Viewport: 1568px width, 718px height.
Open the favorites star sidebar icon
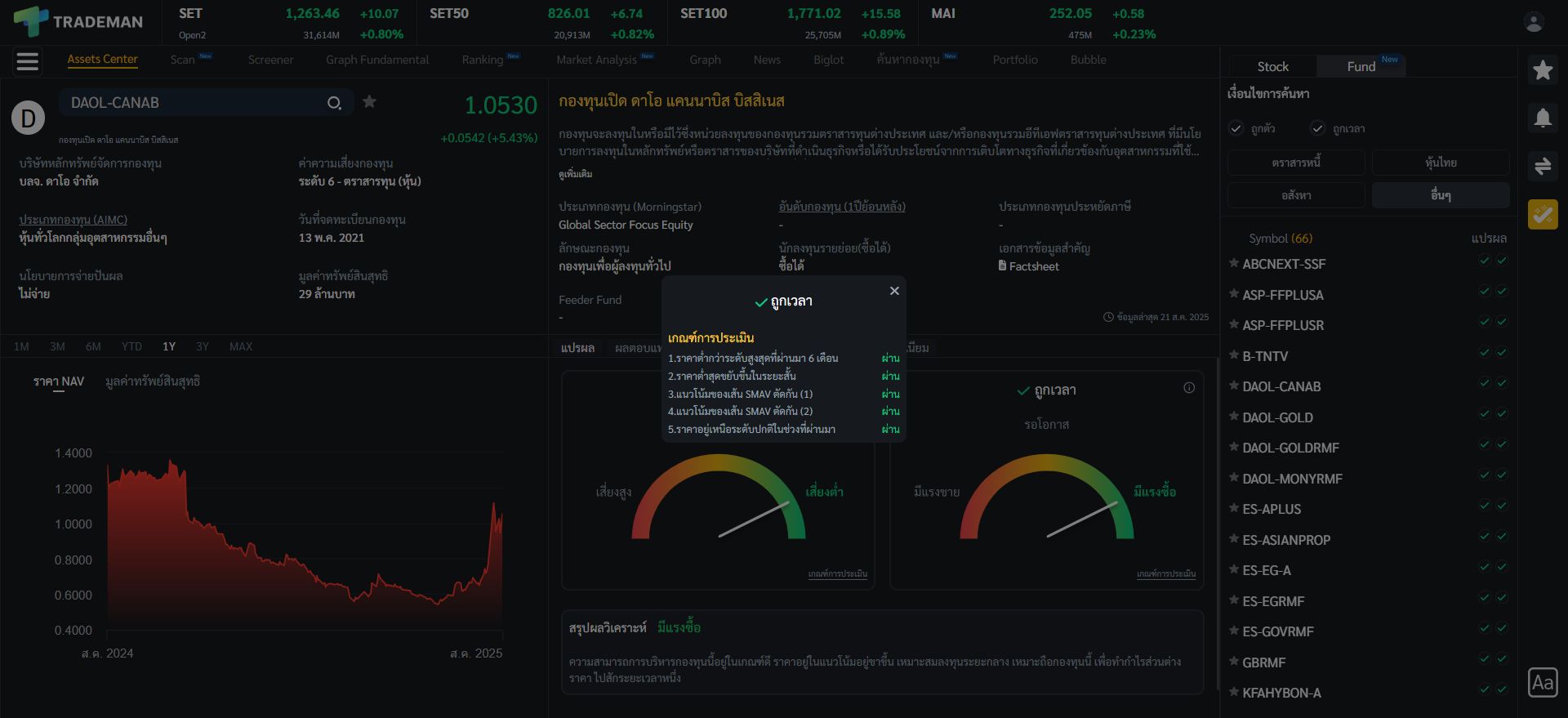click(1542, 71)
